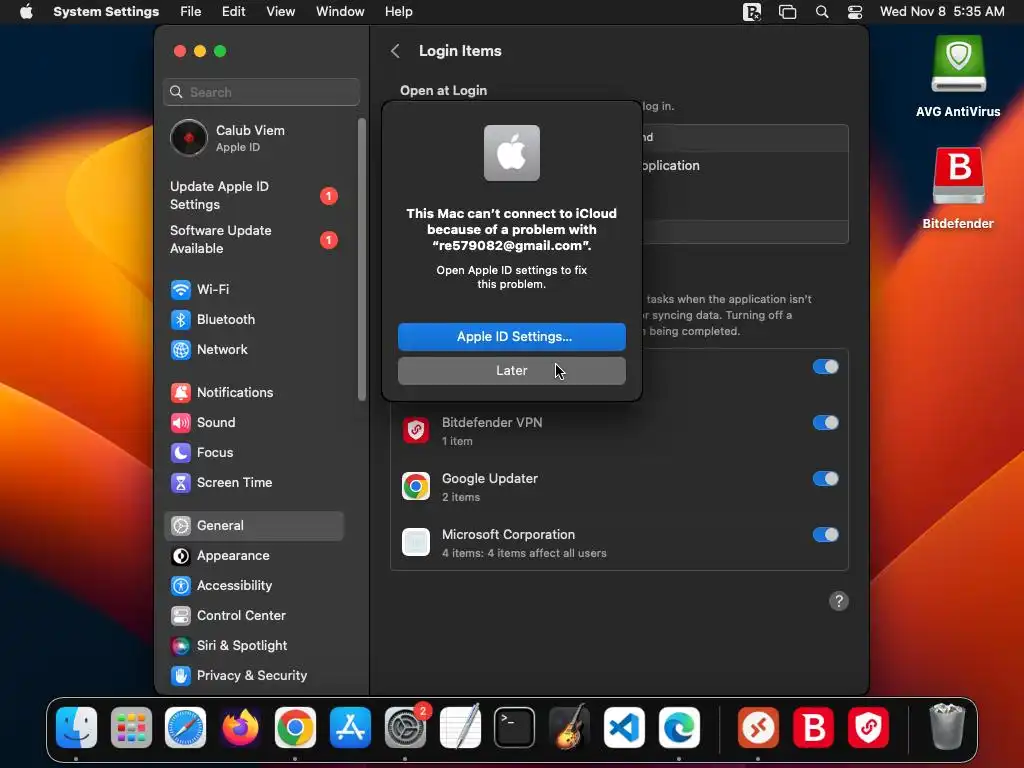This screenshot has height=768, width=1024.
Task: Select Screen Time in the sidebar
Action: [253, 483]
